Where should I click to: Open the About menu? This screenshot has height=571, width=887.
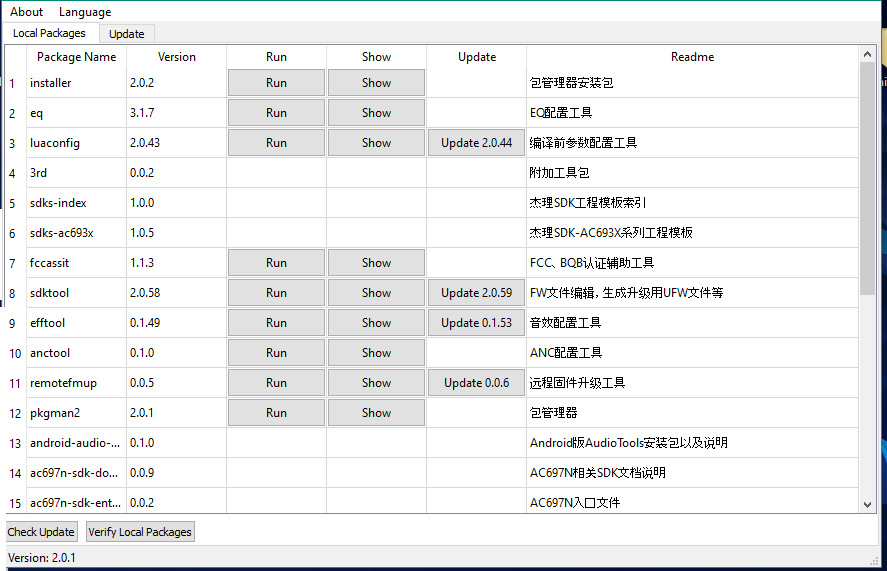26,12
